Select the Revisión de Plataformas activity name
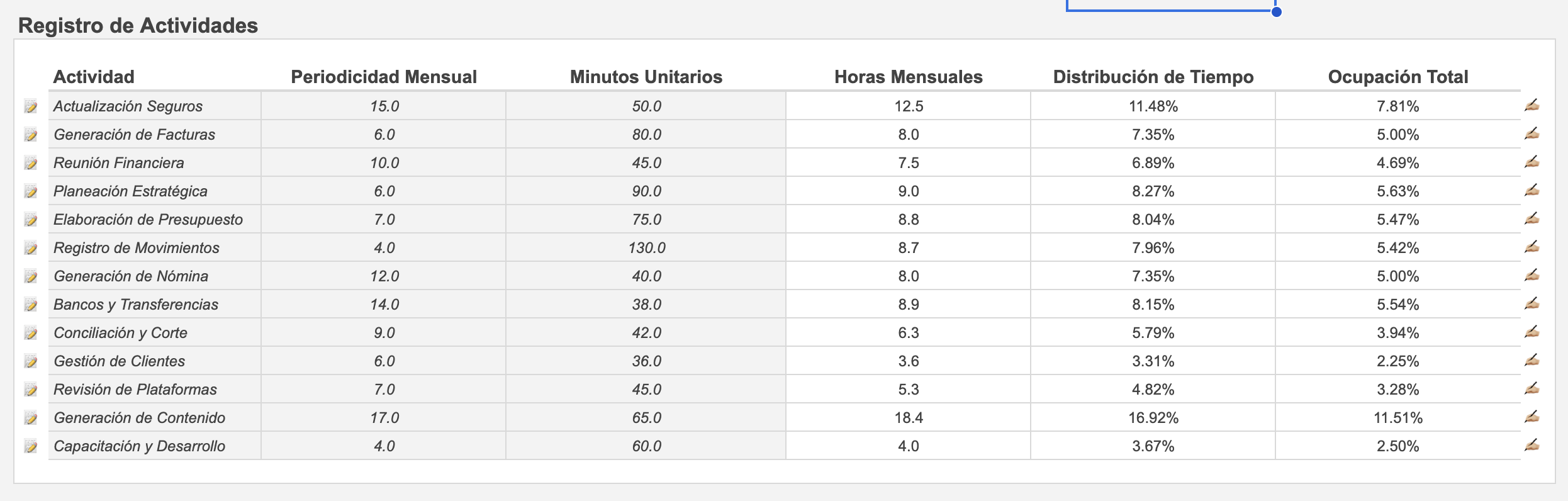Screen dimensions: 1568x501 [x=135, y=389]
